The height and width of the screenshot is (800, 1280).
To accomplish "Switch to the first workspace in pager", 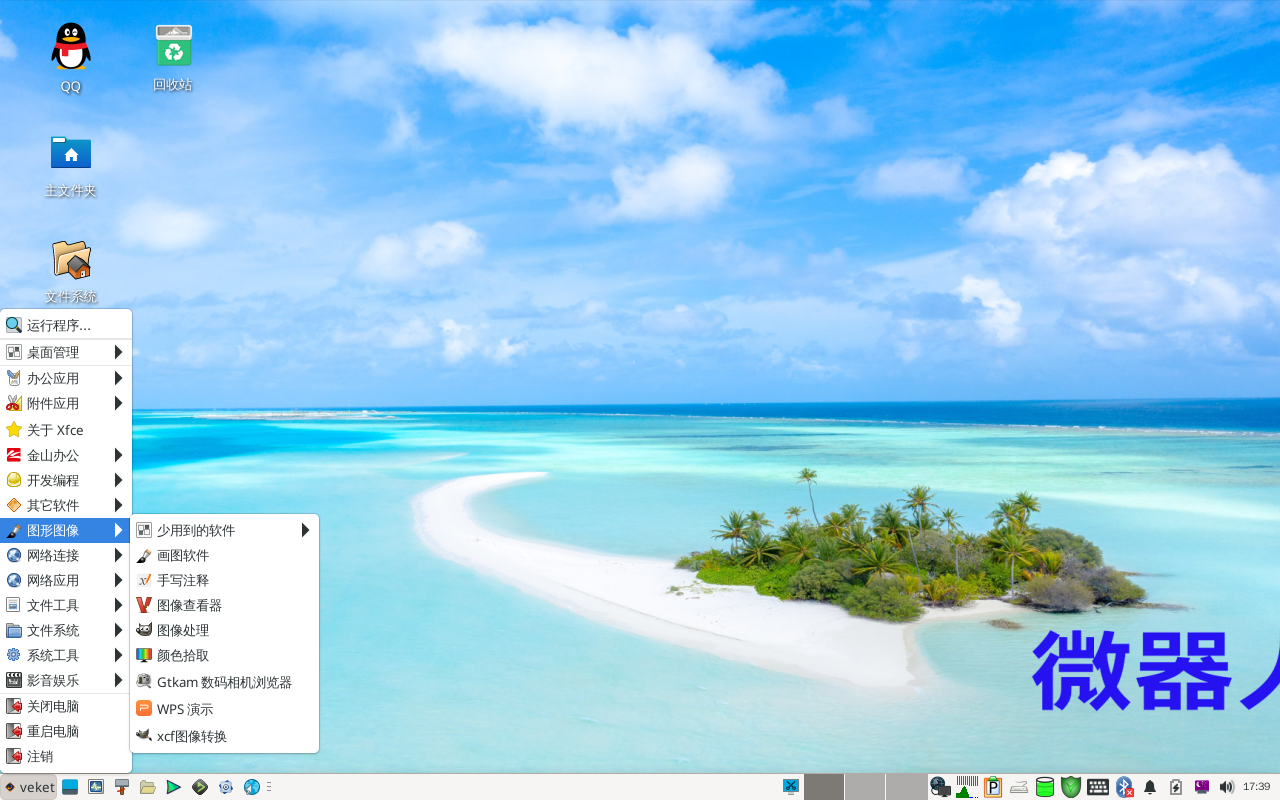I will point(824,787).
